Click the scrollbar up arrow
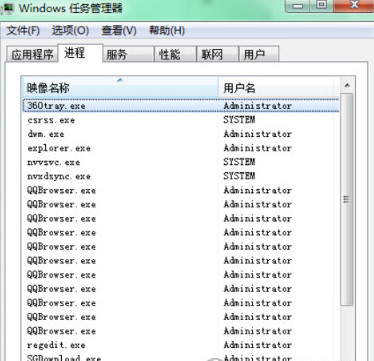Viewport: 374px width, 361px height. pyautogui.click(x=347, y=85)
